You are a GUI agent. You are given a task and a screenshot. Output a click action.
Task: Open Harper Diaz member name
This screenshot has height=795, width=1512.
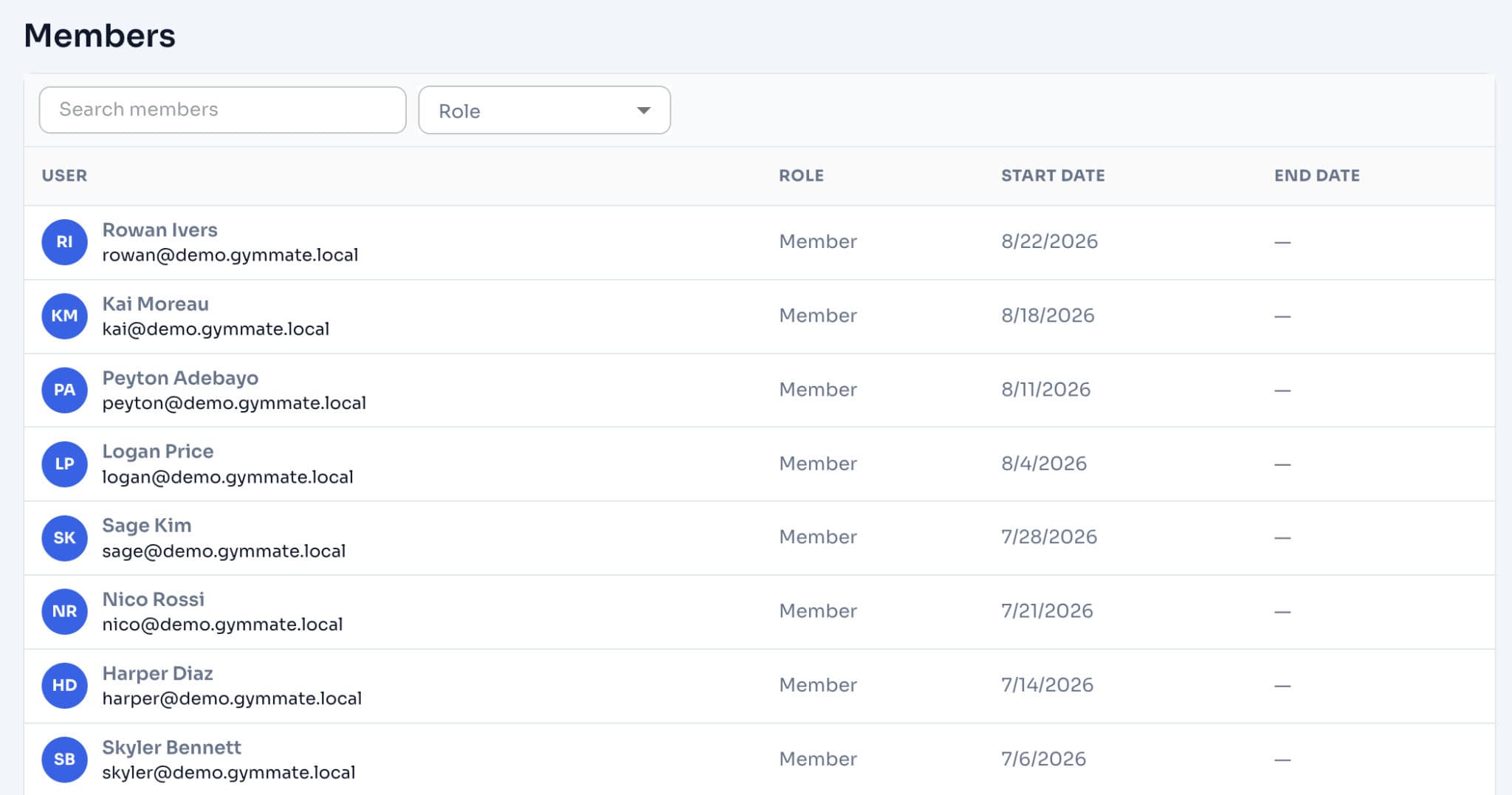tap(157, 673)
